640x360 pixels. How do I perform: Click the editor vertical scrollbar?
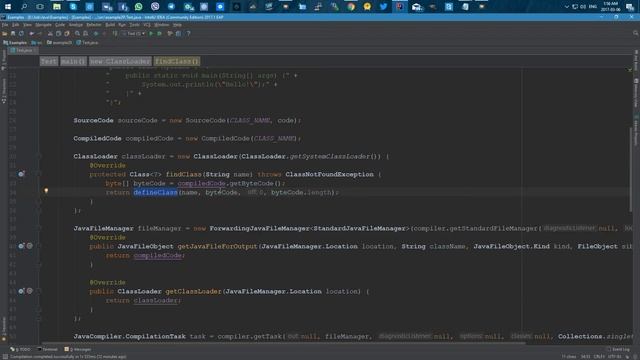631,171
